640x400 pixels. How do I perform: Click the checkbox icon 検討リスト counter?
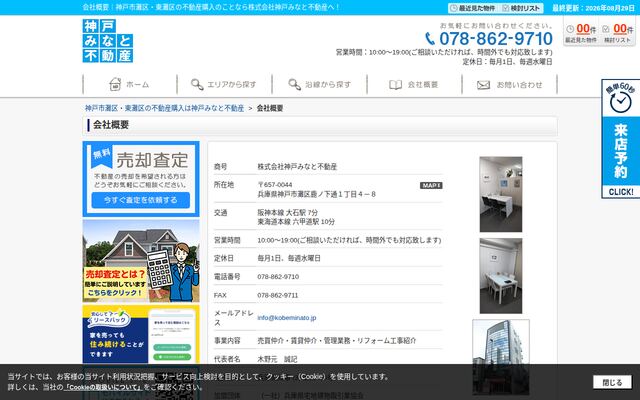606,29
